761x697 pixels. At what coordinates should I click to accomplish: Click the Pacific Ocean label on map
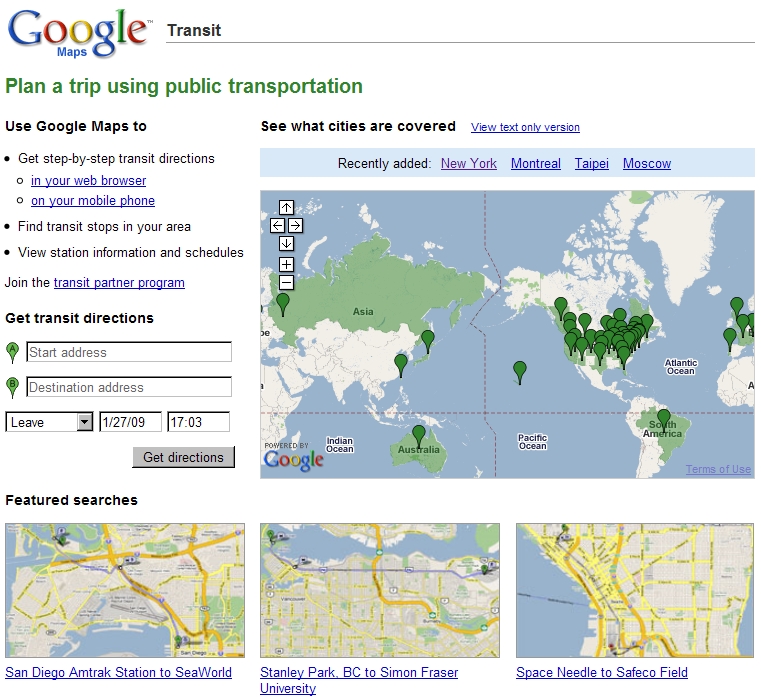[532, 442]
